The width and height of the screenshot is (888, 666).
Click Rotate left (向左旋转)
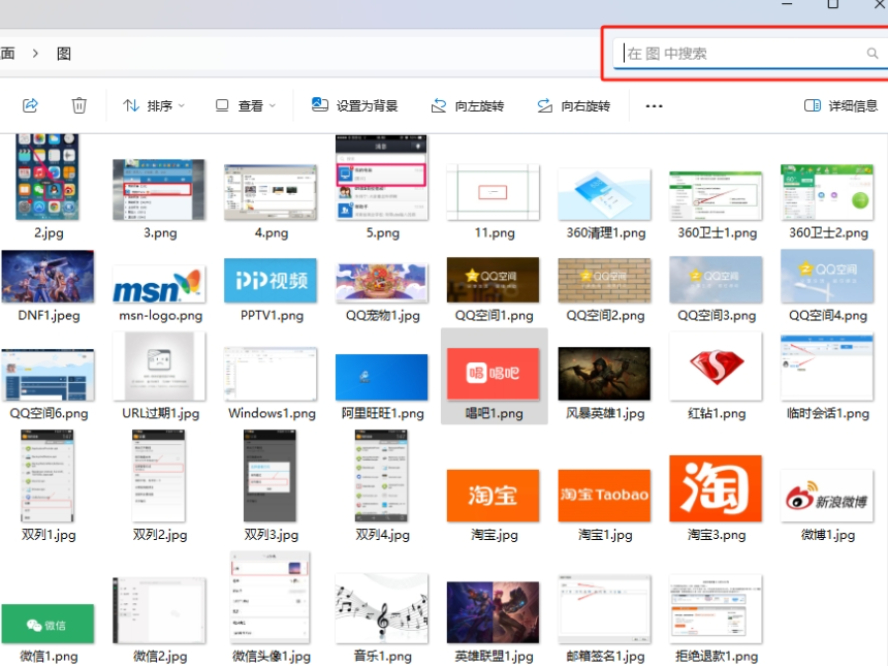[x=468, y=106]
